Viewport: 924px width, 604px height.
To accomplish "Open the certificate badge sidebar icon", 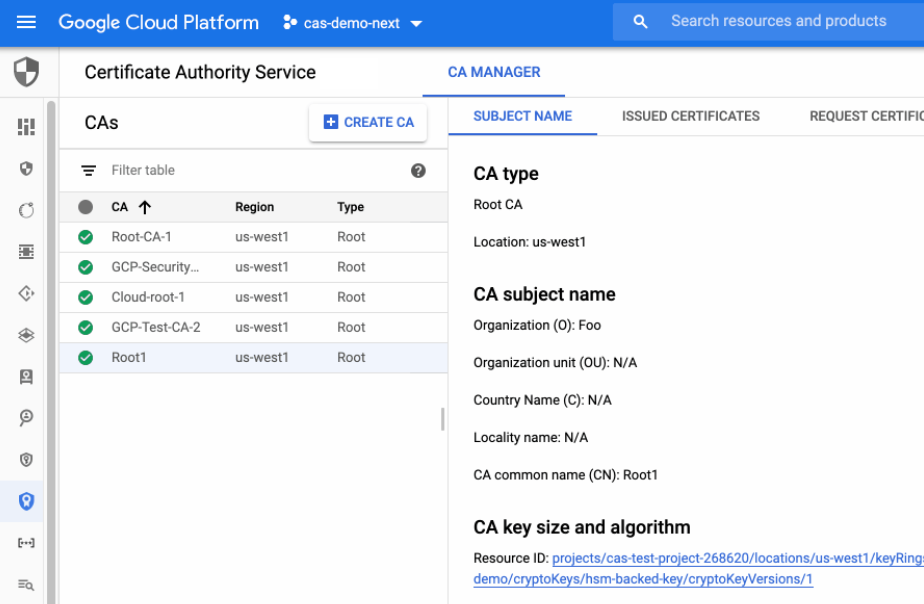I will click(x=26, y=377).
